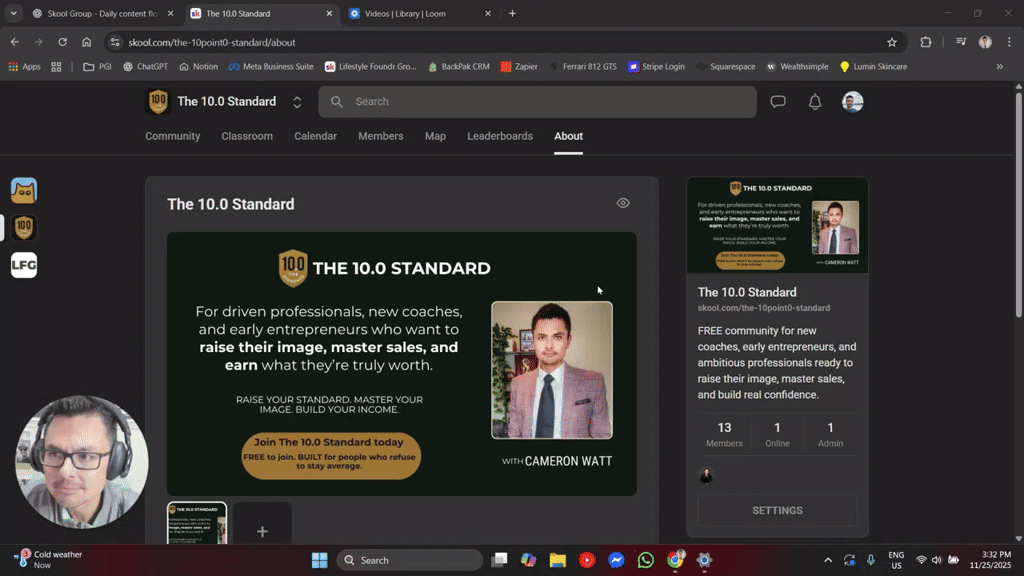
Task: Open the Map tab
Action: pyautogui.click(x=435, y=136)
